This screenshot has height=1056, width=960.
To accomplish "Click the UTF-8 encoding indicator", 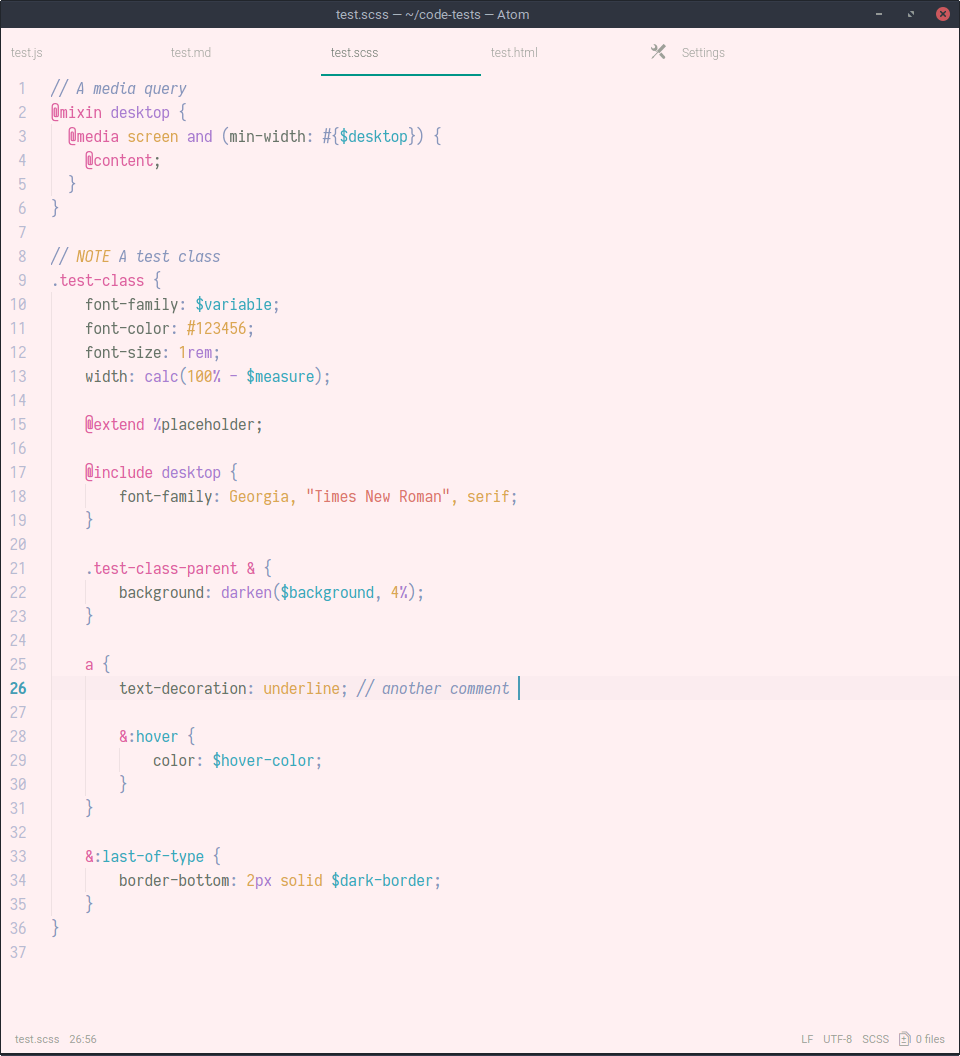I will [x=837, y=1039].
